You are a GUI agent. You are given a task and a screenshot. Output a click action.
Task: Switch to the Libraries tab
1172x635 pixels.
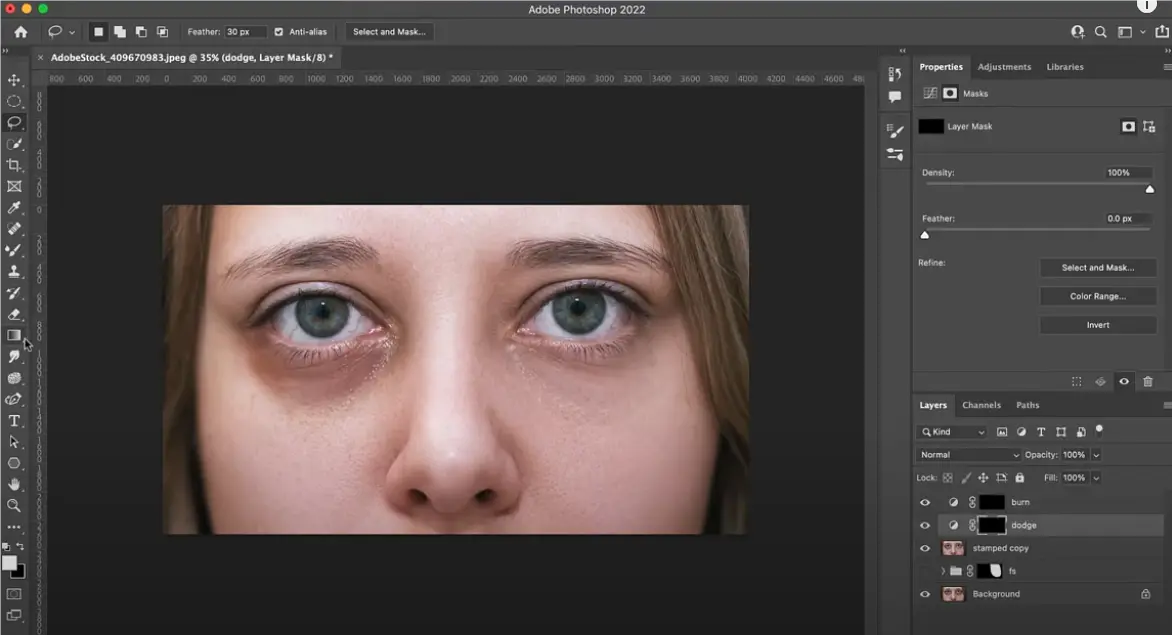click(x=1064, y=66)
